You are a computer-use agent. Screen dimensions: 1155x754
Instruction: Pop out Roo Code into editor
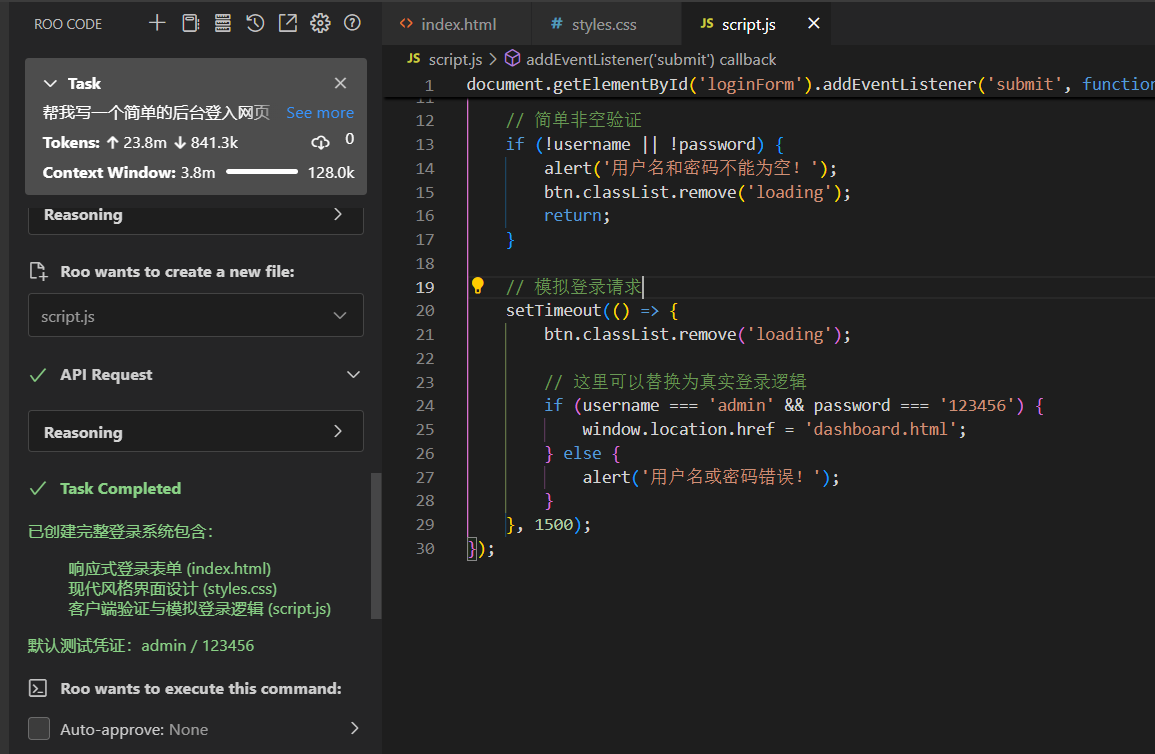tap(287, 23)
